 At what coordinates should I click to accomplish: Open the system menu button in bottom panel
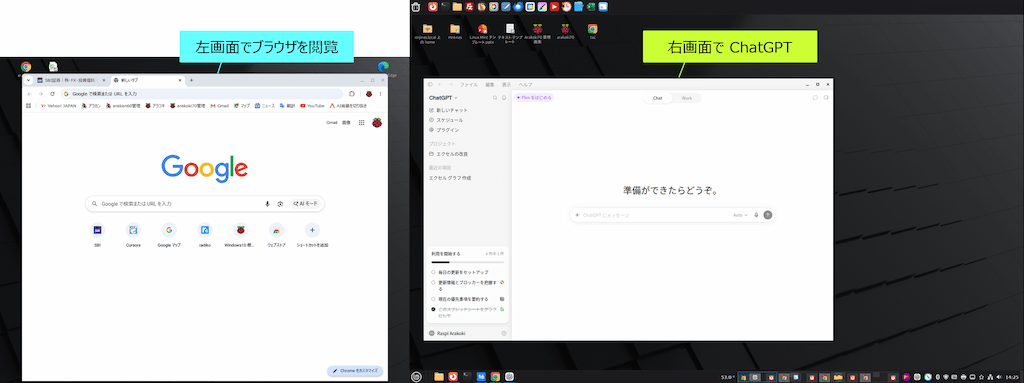pyautogui.click(x=417, y=376)
